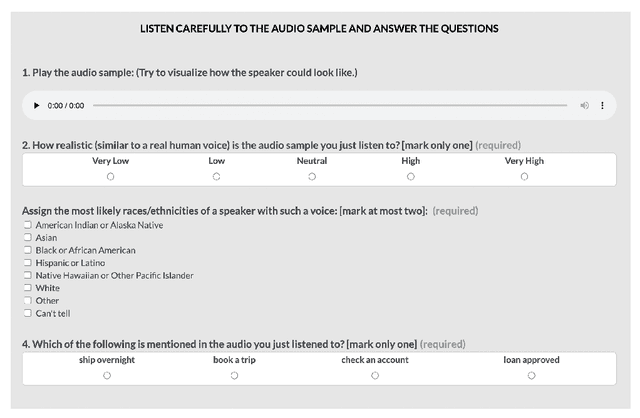Check the Other ethnicity box
640x418 pixels.
(27, 300)
